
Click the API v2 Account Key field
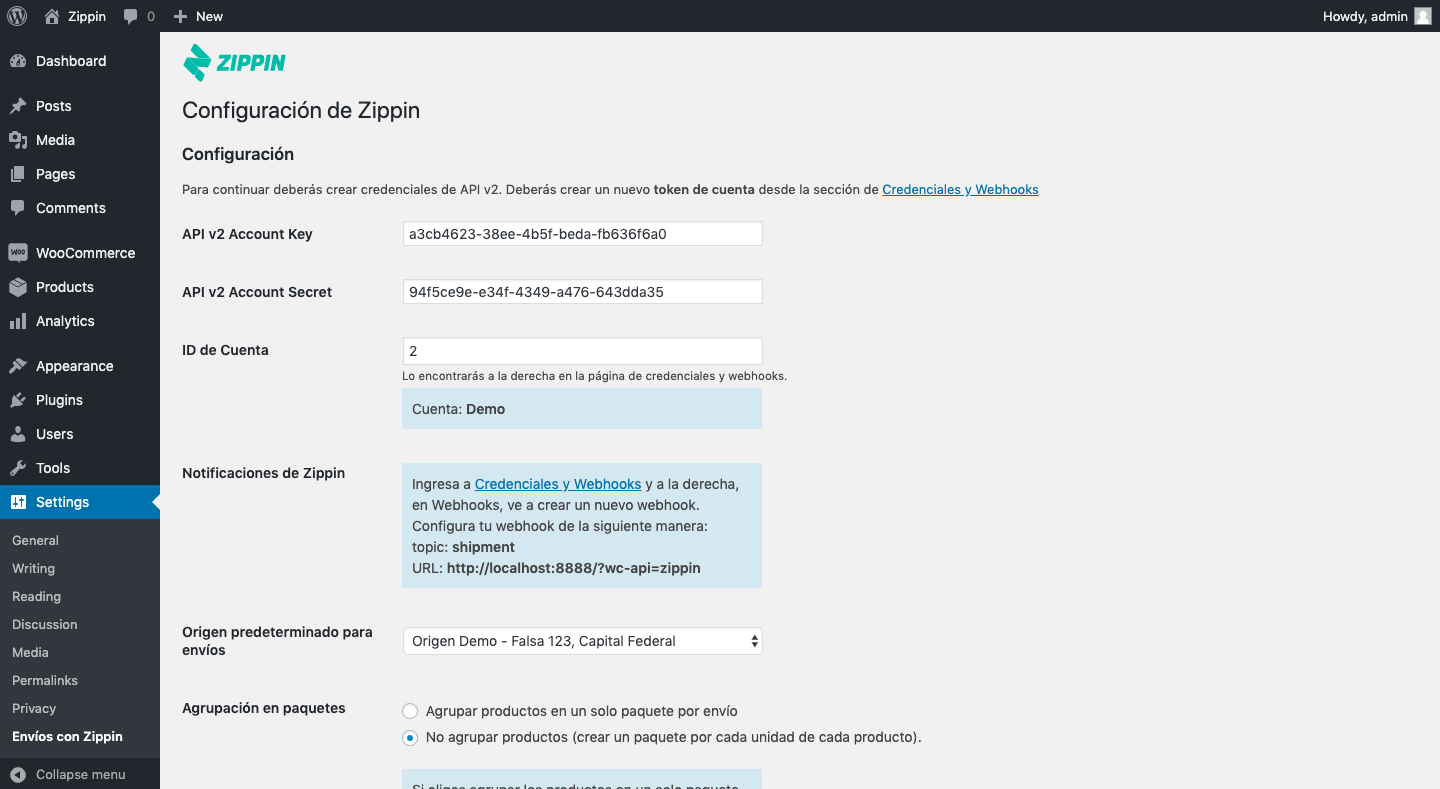(x=582, y=234)
